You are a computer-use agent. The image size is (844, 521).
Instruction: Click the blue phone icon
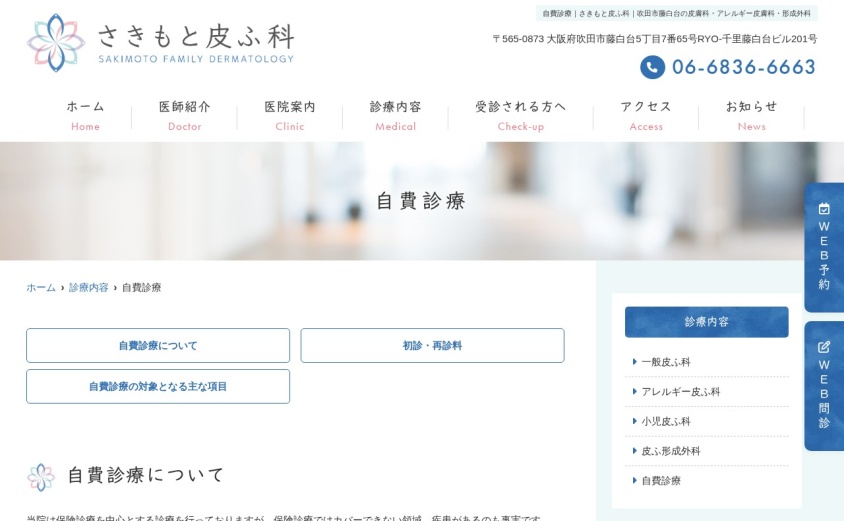click(652, 67)
